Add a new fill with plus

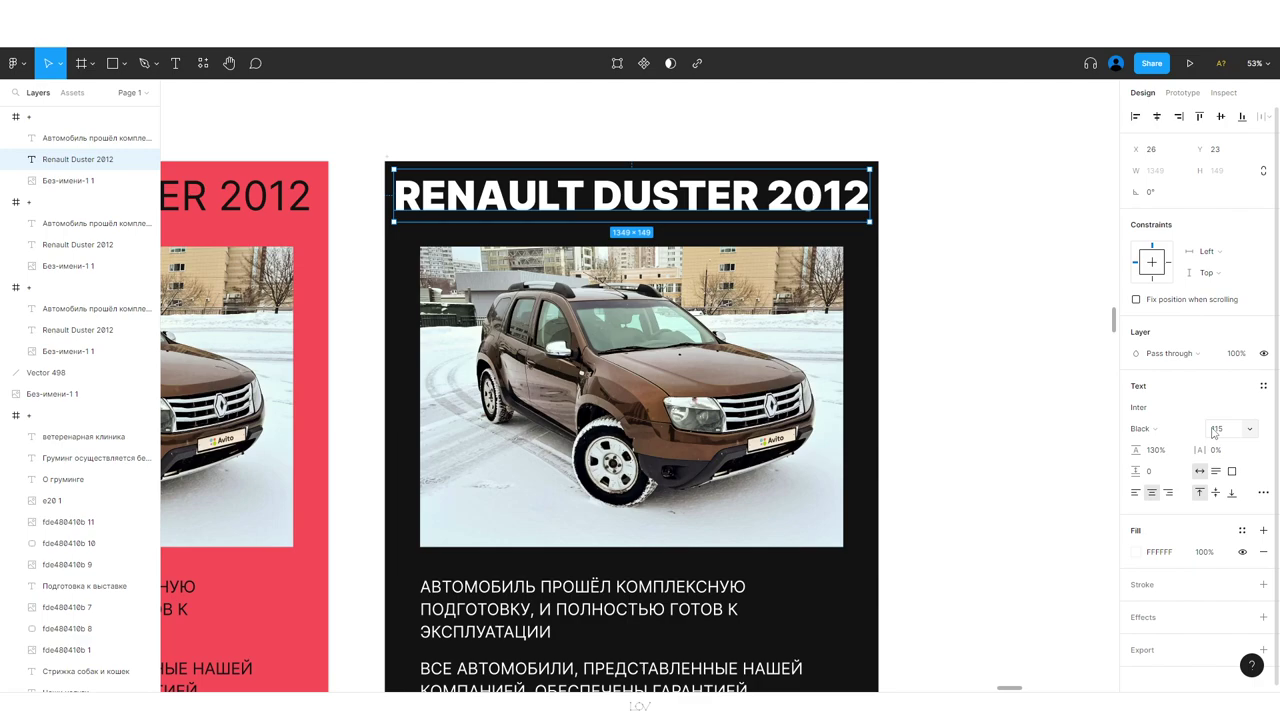[1263, 531]
